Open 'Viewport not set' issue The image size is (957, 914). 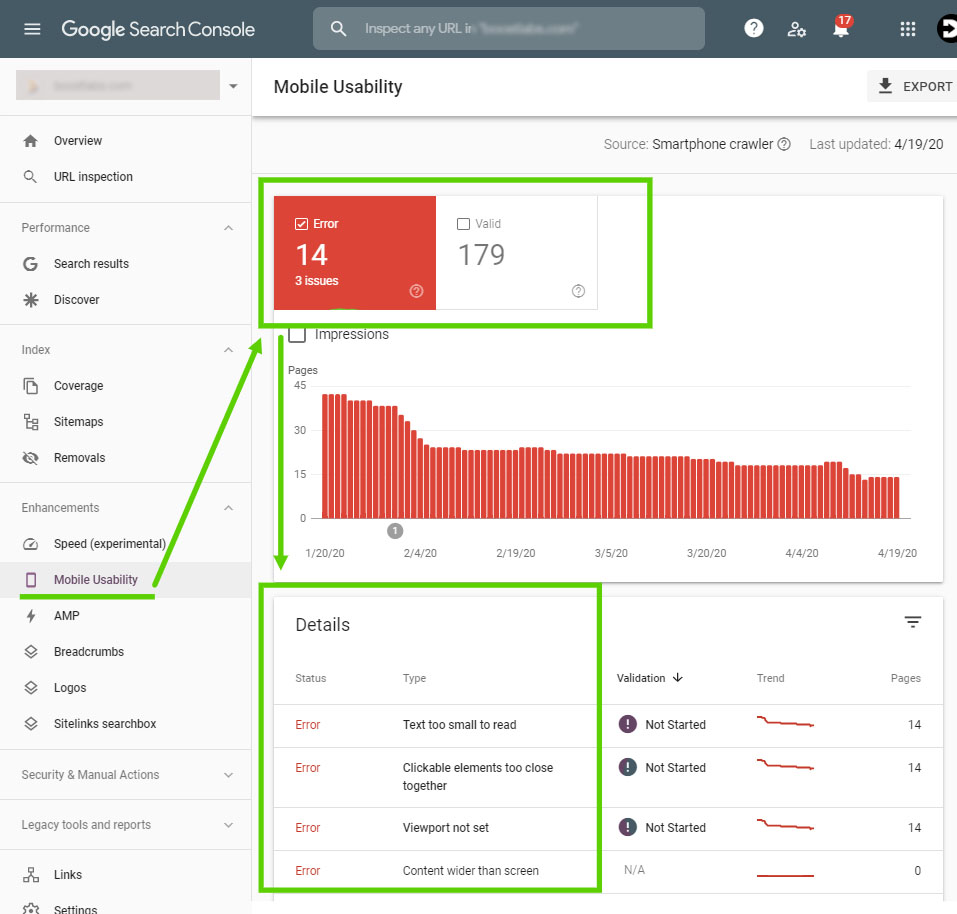(446, 828)
